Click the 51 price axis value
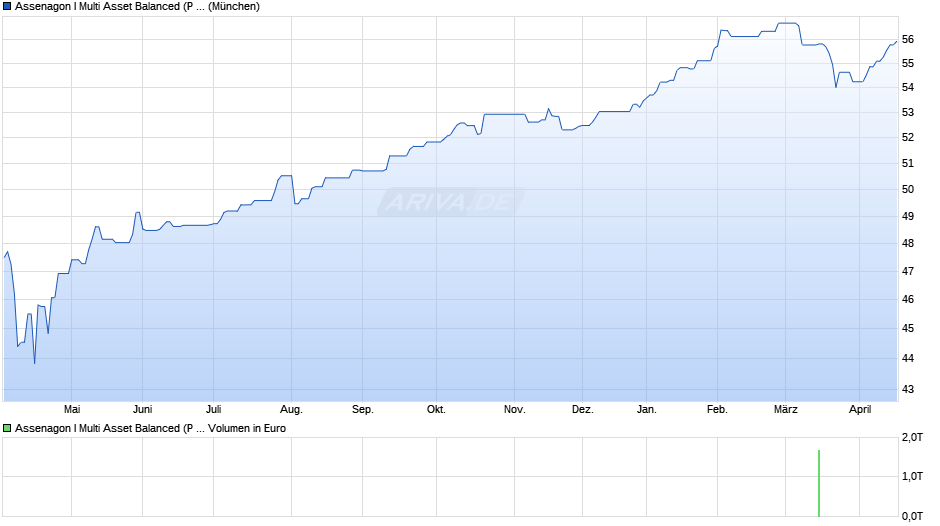This screenshot has width=940, height=526. (908, 163)
